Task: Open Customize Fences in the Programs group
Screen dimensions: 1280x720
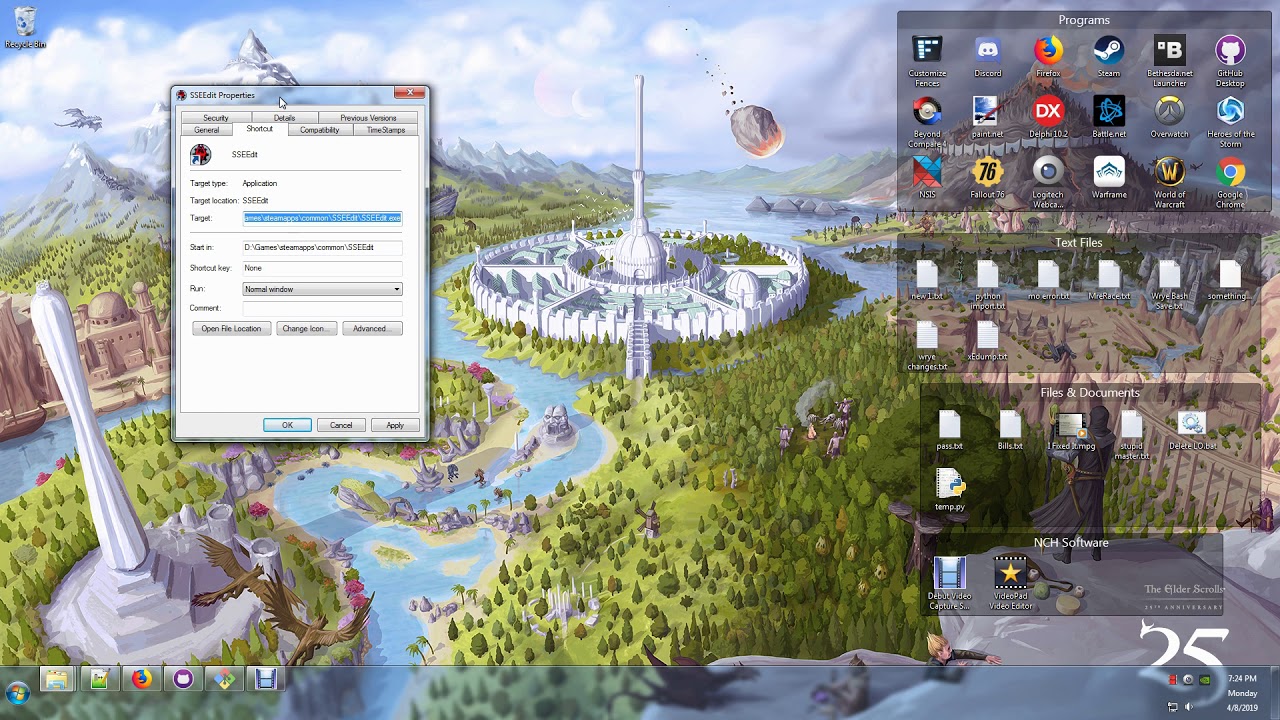Action: [x=927, y=58]
